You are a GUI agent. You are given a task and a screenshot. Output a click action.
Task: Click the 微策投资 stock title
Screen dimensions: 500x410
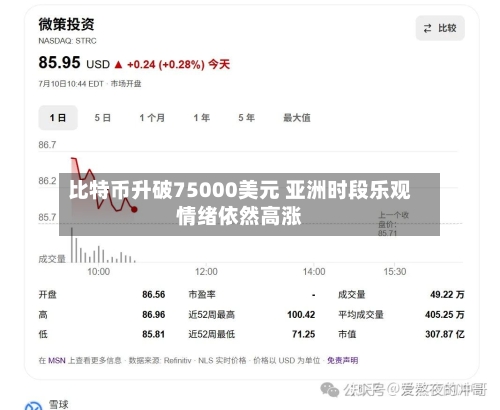66,24
